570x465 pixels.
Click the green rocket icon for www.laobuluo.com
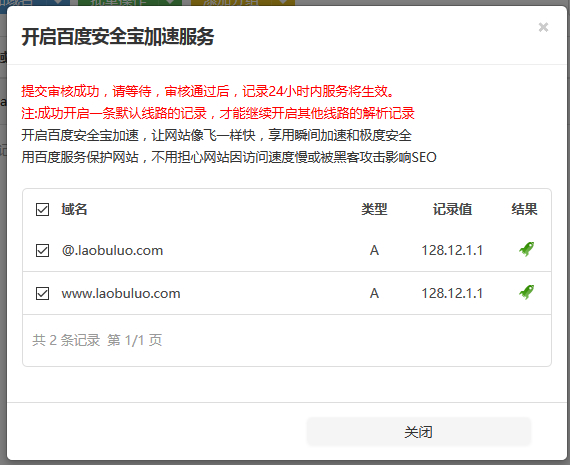pos(526,292)
